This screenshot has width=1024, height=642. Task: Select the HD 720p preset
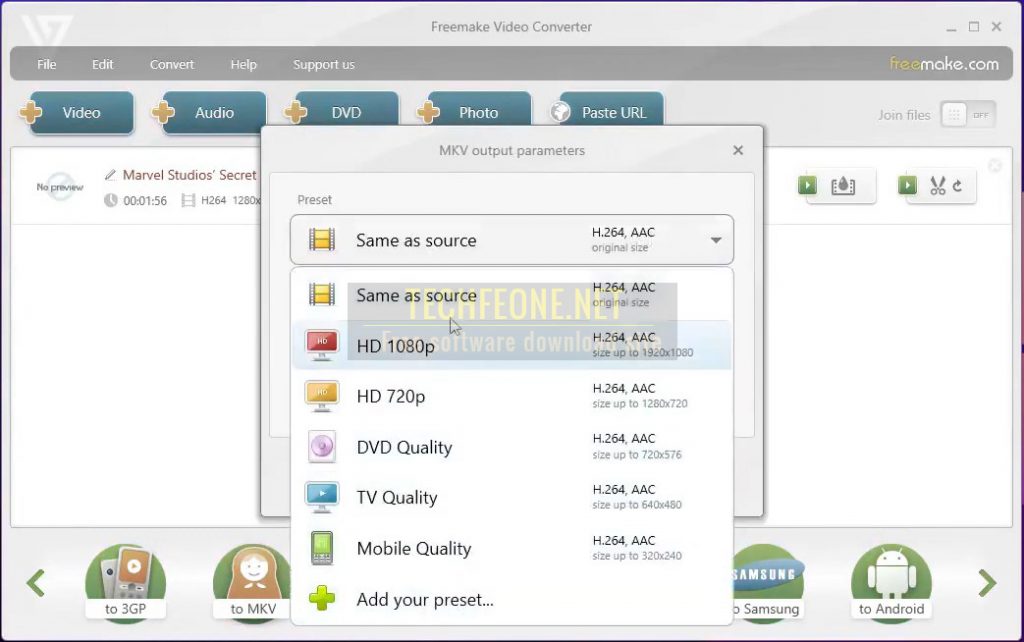pyautogui.click(x=512, y=396)
